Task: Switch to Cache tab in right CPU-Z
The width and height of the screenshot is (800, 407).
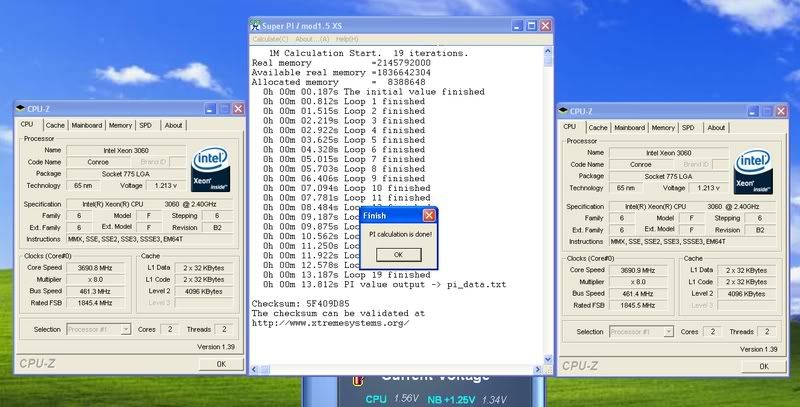Action: point(598,128)
